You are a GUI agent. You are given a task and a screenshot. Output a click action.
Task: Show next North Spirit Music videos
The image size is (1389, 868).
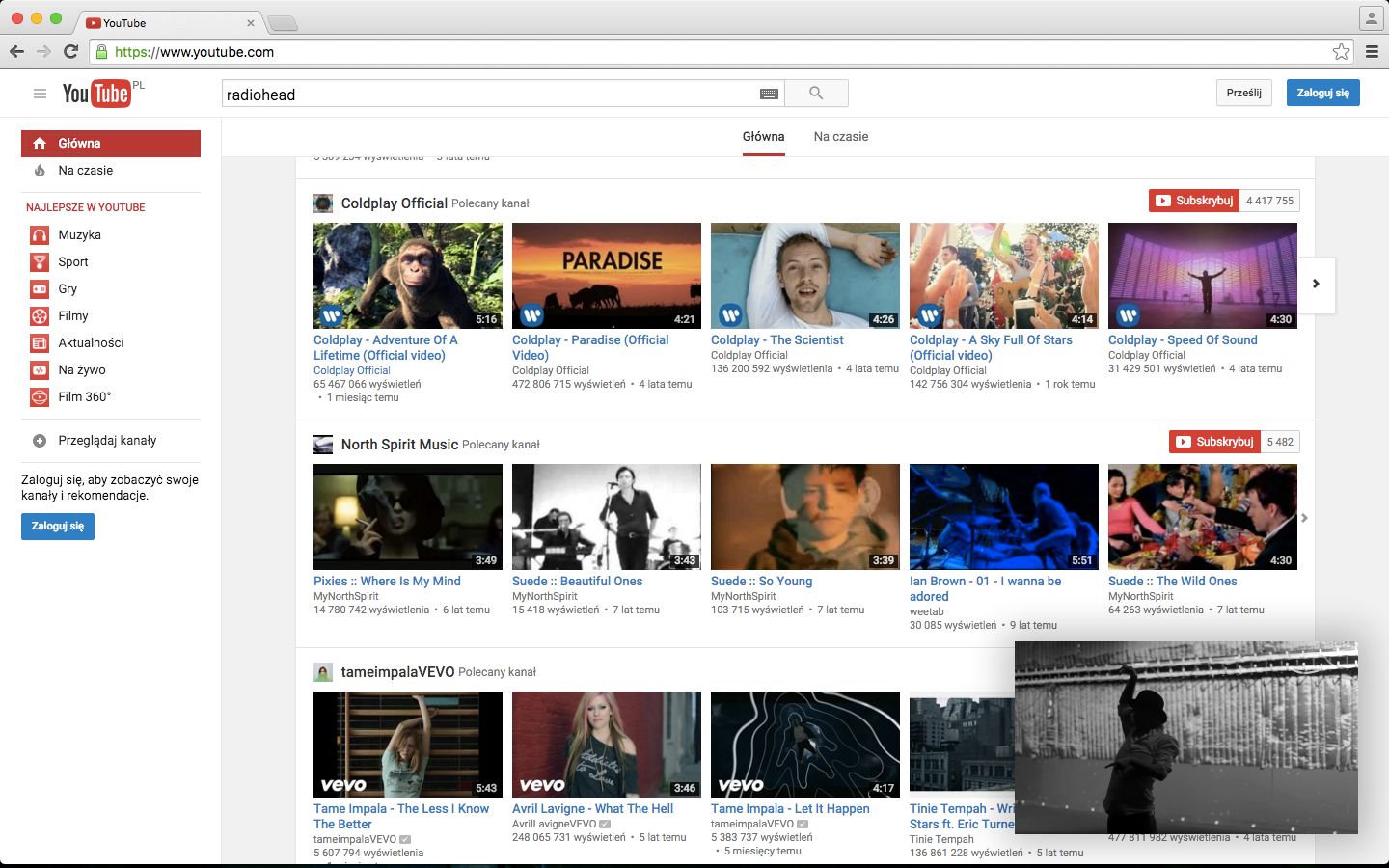point(1304,518)
